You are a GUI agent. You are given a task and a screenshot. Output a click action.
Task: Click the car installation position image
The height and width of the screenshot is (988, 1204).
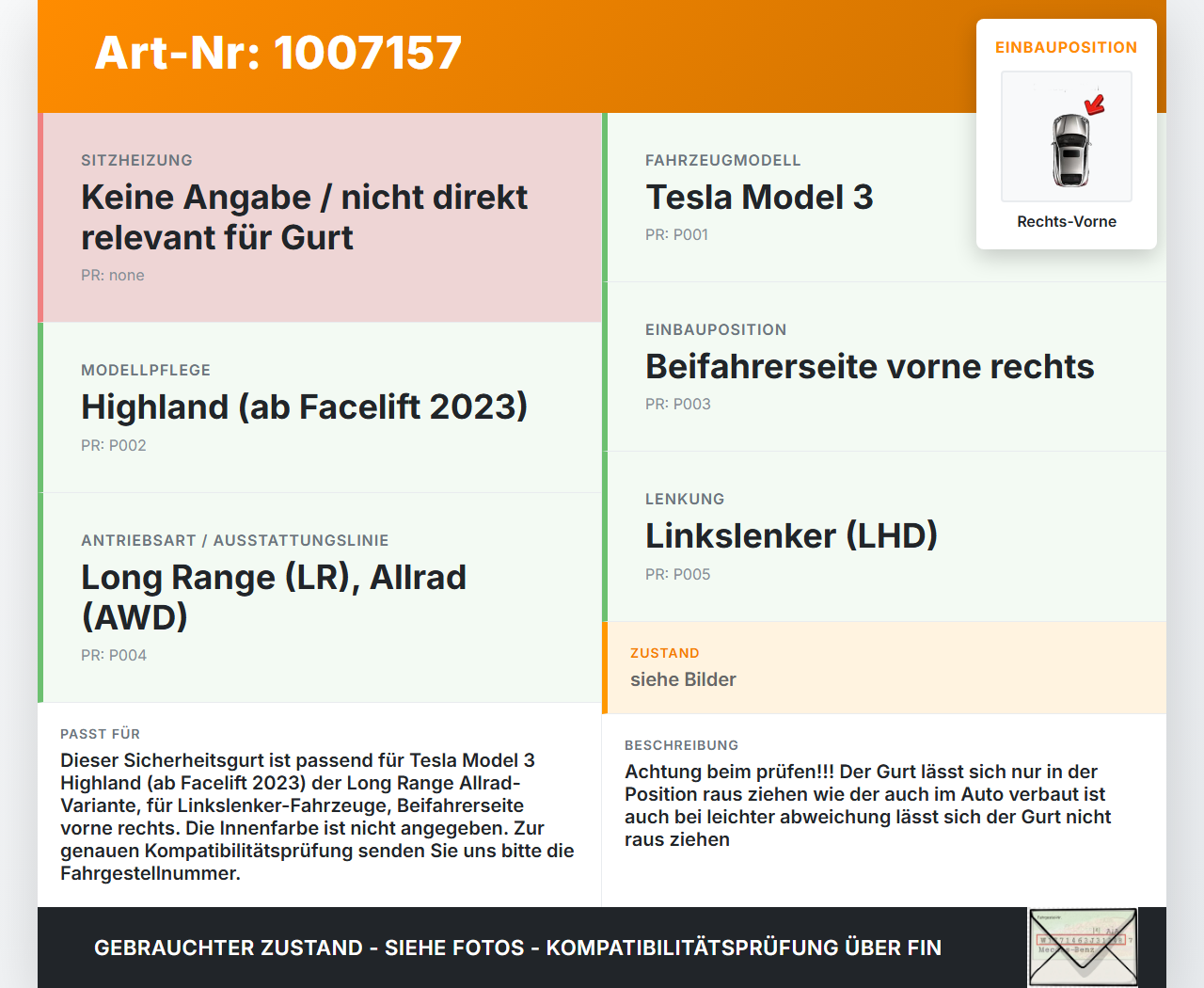coord(1067,136)
